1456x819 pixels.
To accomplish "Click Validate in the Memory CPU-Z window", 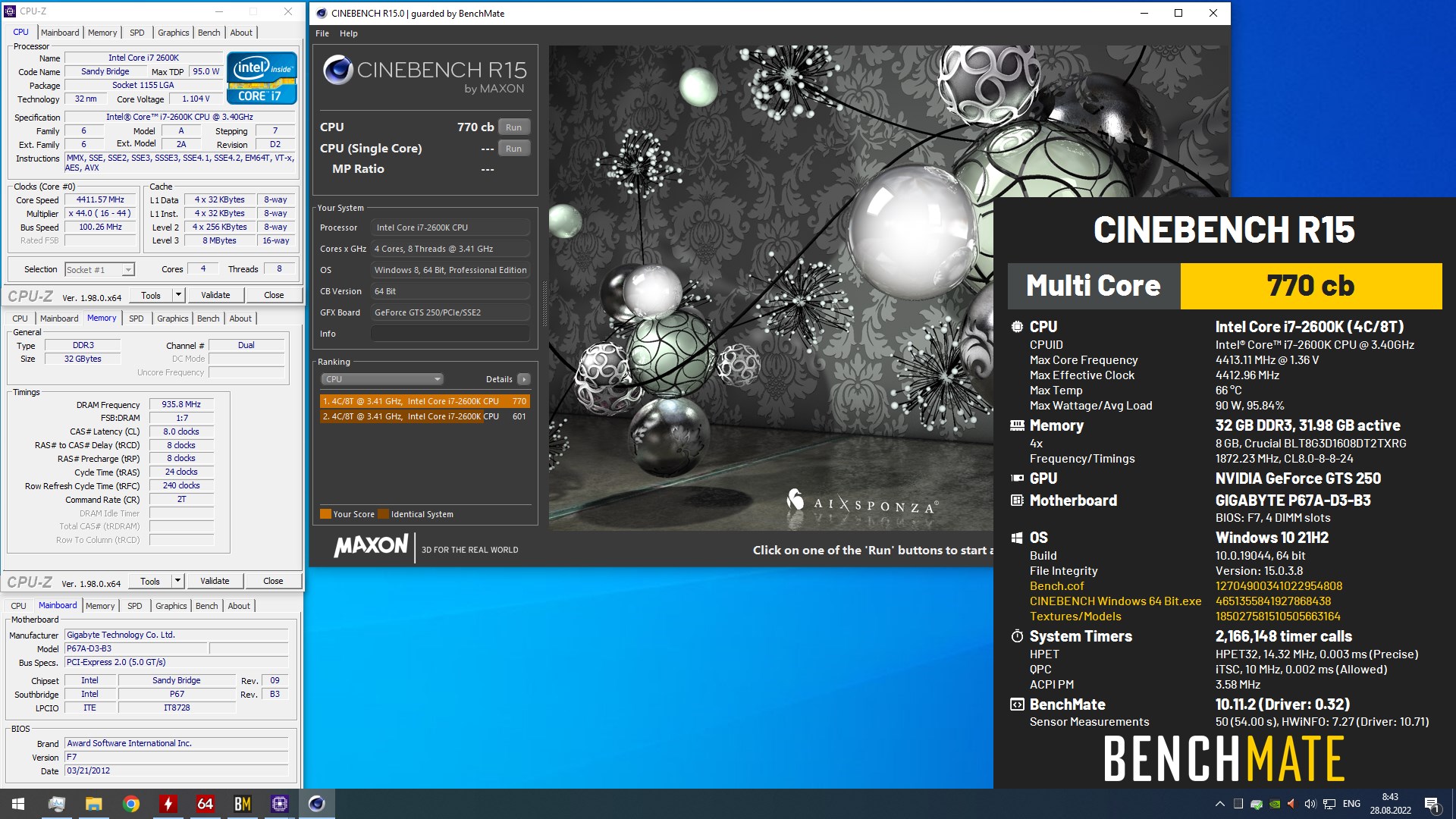I will pos(215,581).
